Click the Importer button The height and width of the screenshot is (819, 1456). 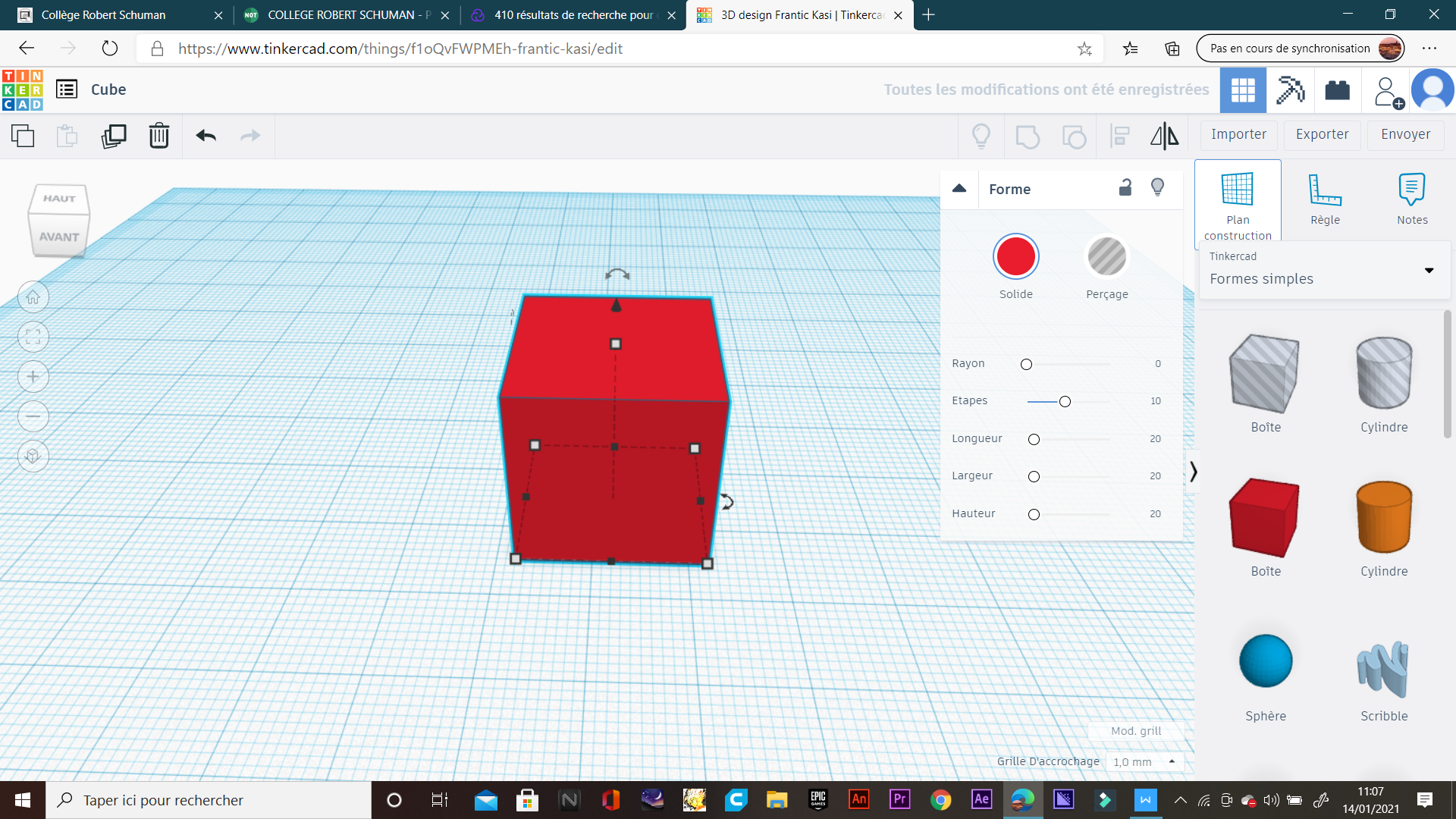pyautogui.click(x=1238, y=134)
